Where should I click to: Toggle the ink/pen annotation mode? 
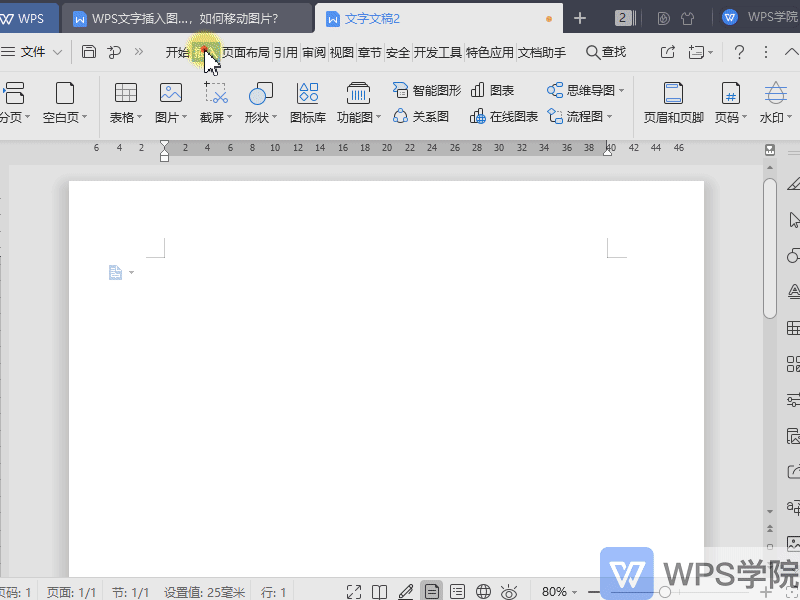(x=406, y=591)
